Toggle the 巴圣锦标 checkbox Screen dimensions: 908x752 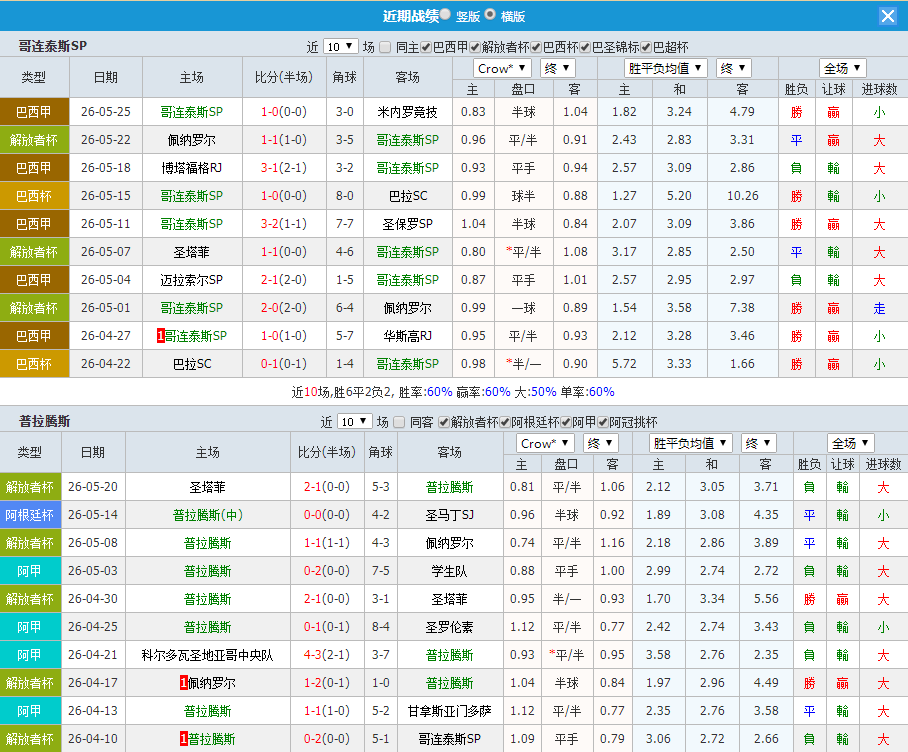585,47
